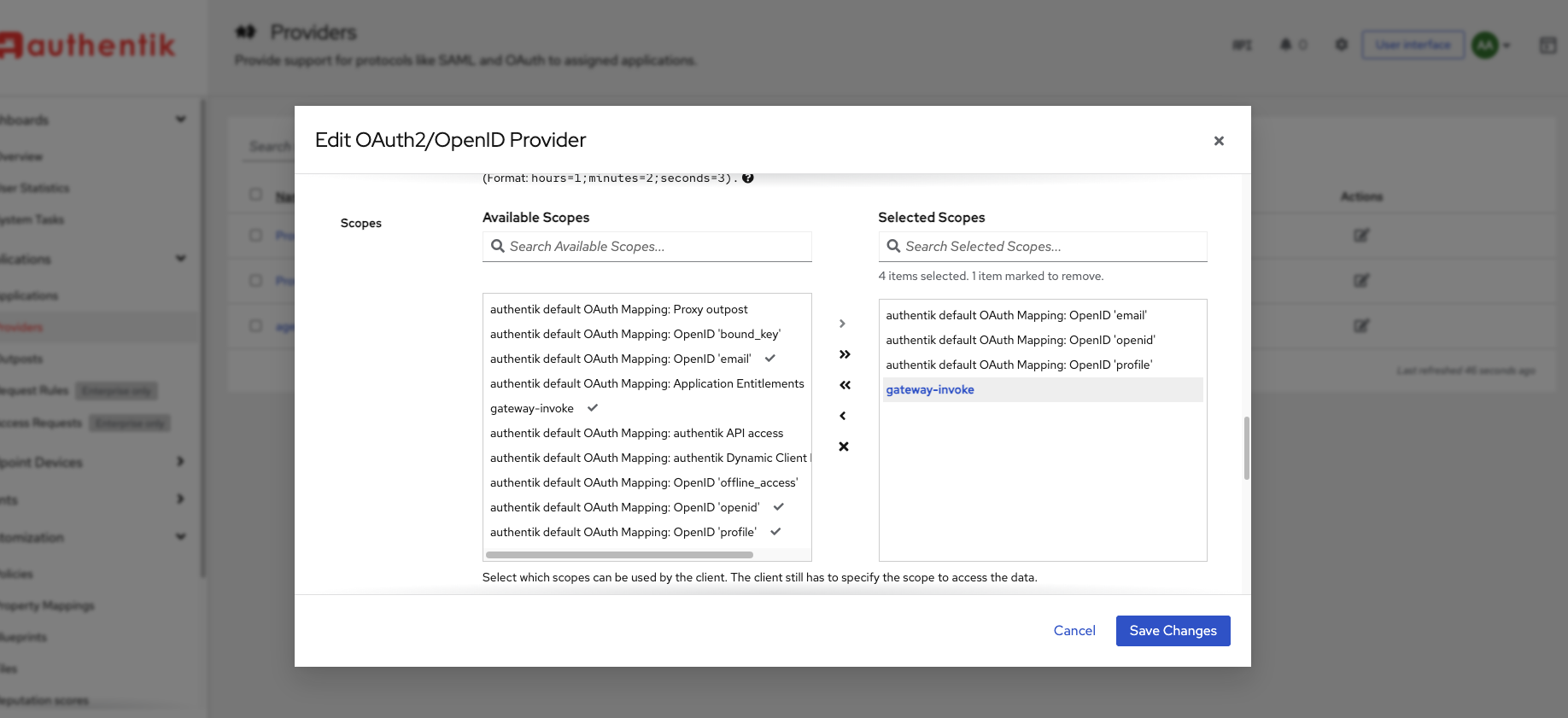Screen dimensions: 1568x718
Task: Open User Statistics in the sidebar
Action: [35, 189]
